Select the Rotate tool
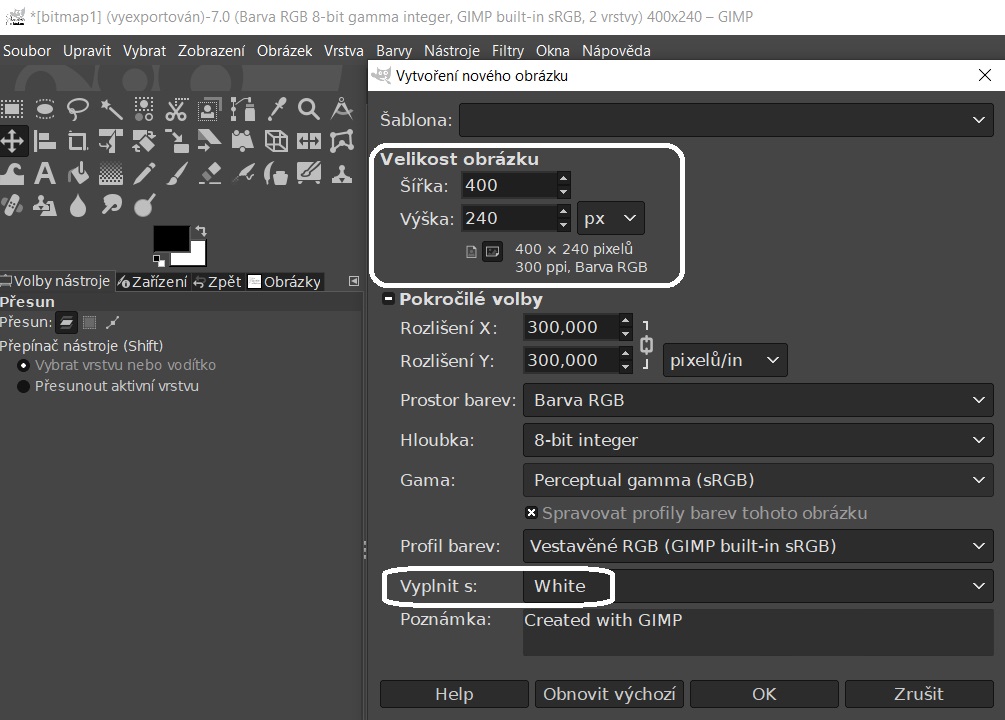 coord(144,141)
